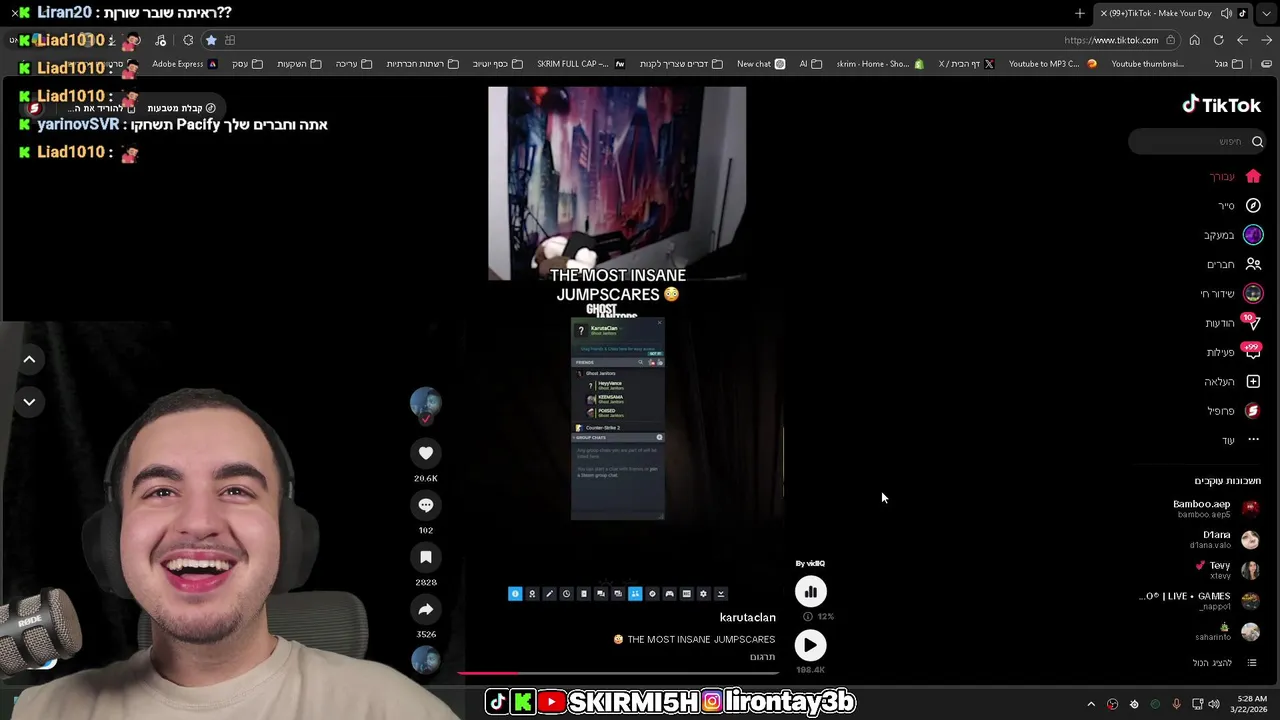Open the system tray volume icon
Image resolution: width=1280 pixels, height=720 pixels.
(x=1214, y=704)
